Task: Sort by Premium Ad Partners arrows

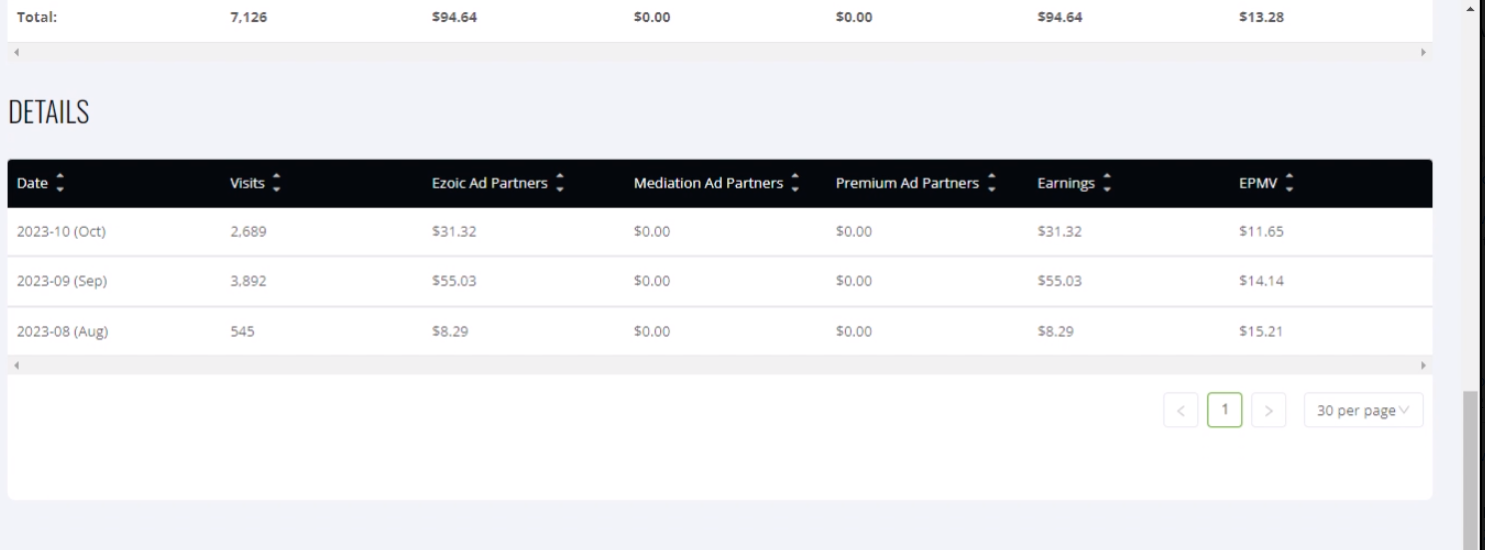Action: coord(993,184)
